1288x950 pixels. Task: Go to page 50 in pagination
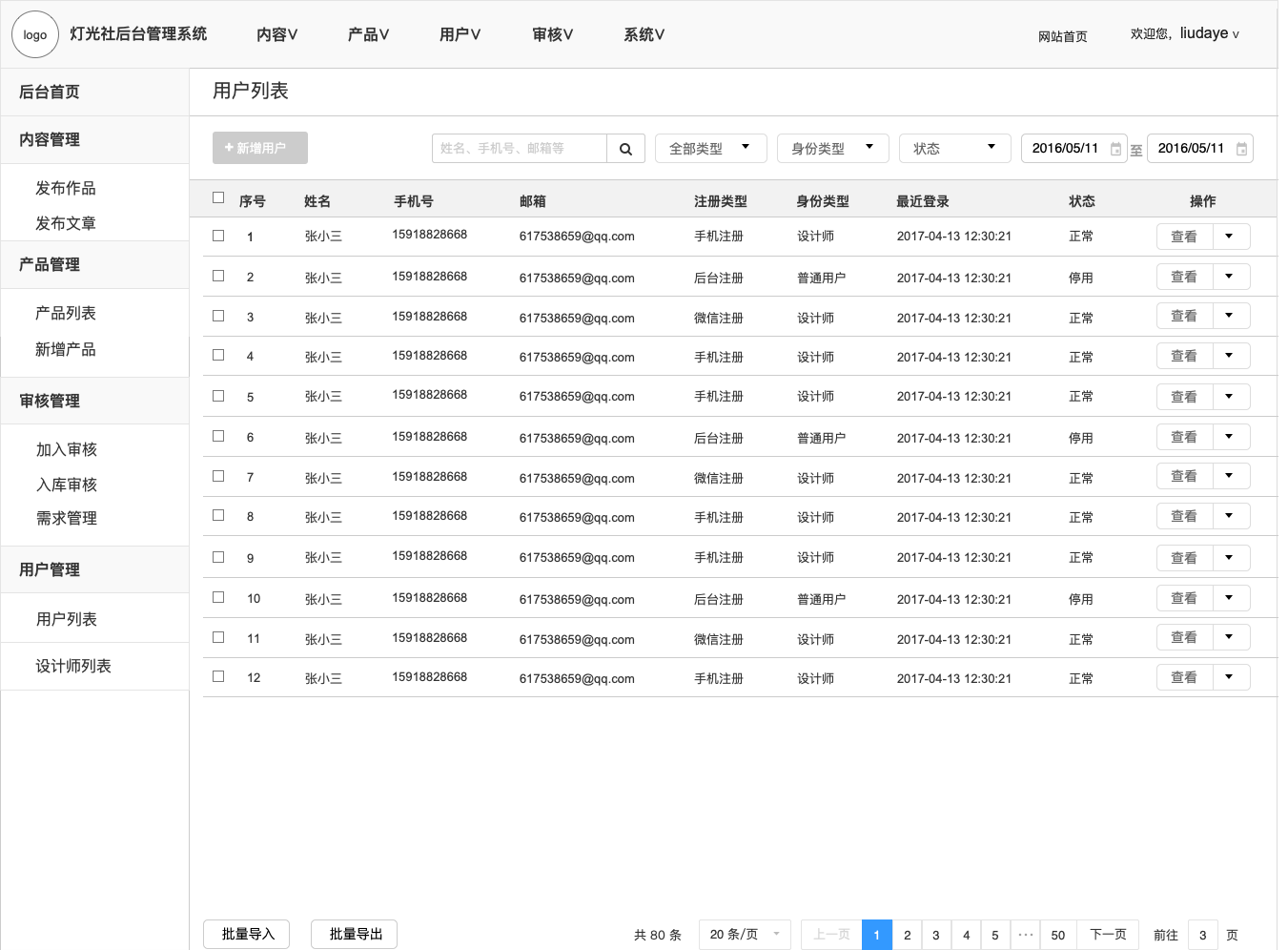coord(1057,935)
